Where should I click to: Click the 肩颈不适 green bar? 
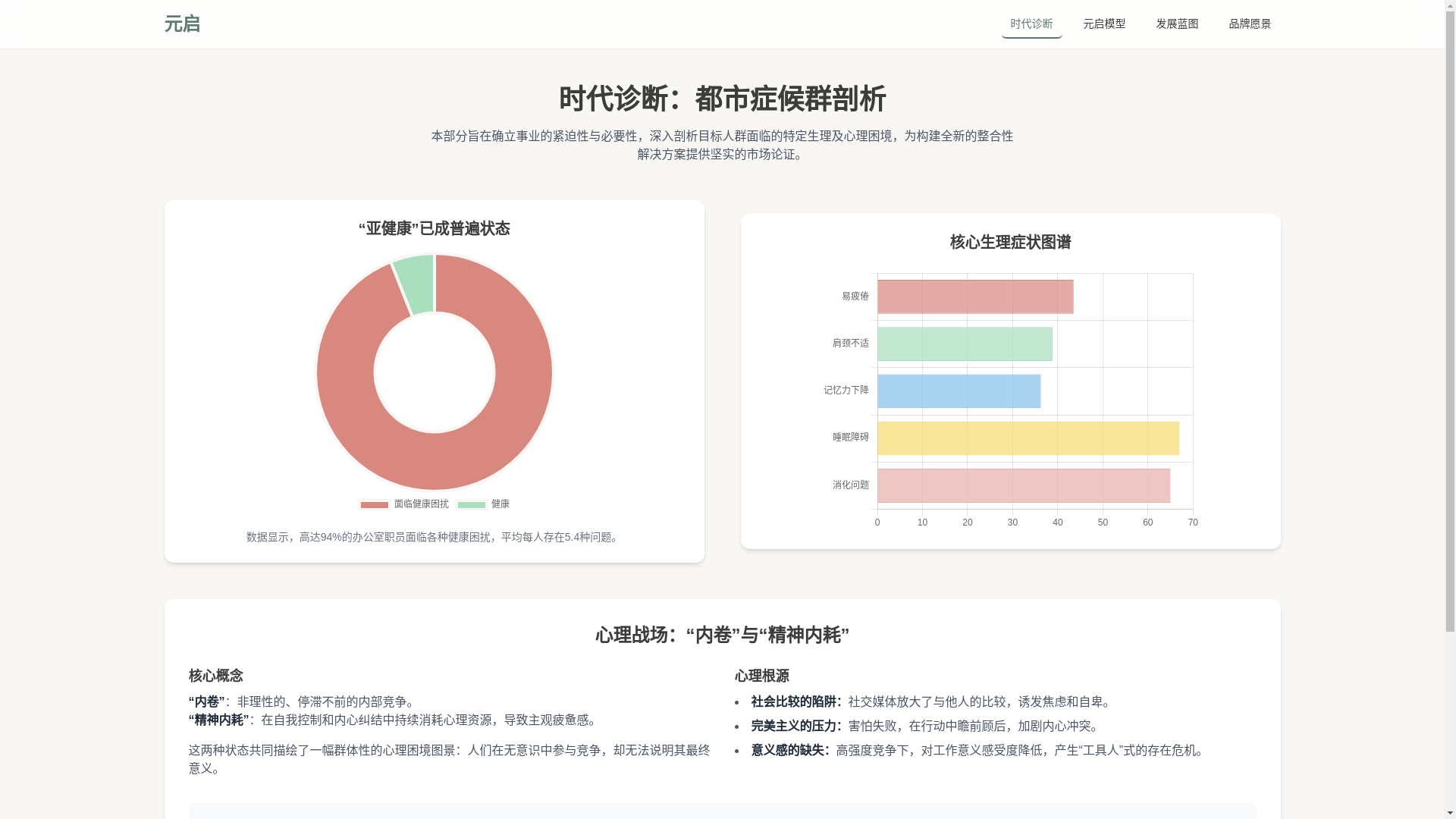coord(965,344)
